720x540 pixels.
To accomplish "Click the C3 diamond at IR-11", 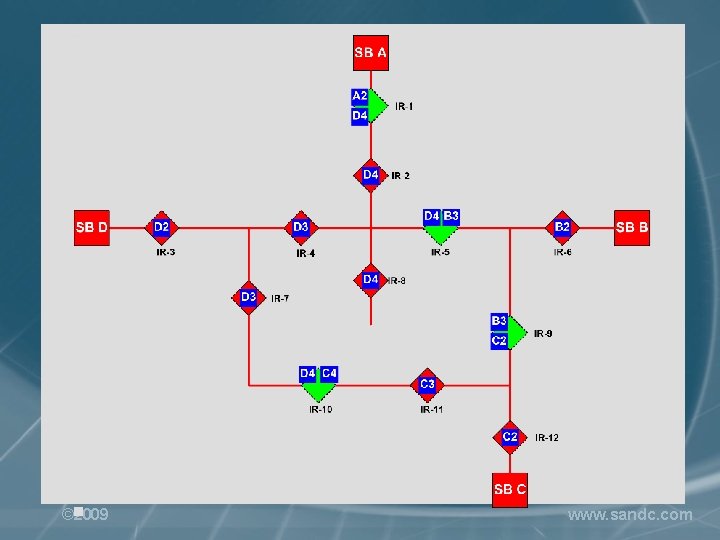I will (427, 385).
